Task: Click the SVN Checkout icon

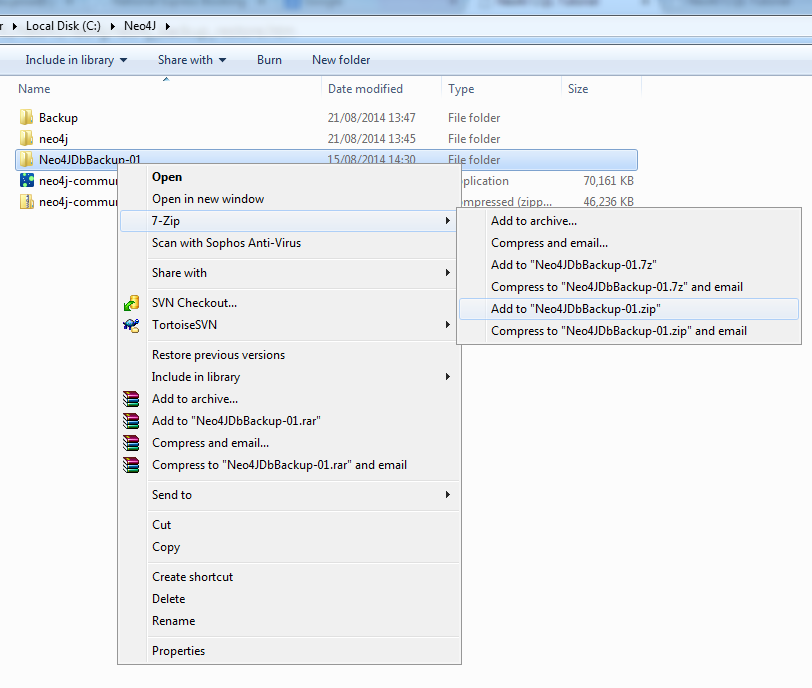Action: [x=131, y=303]
